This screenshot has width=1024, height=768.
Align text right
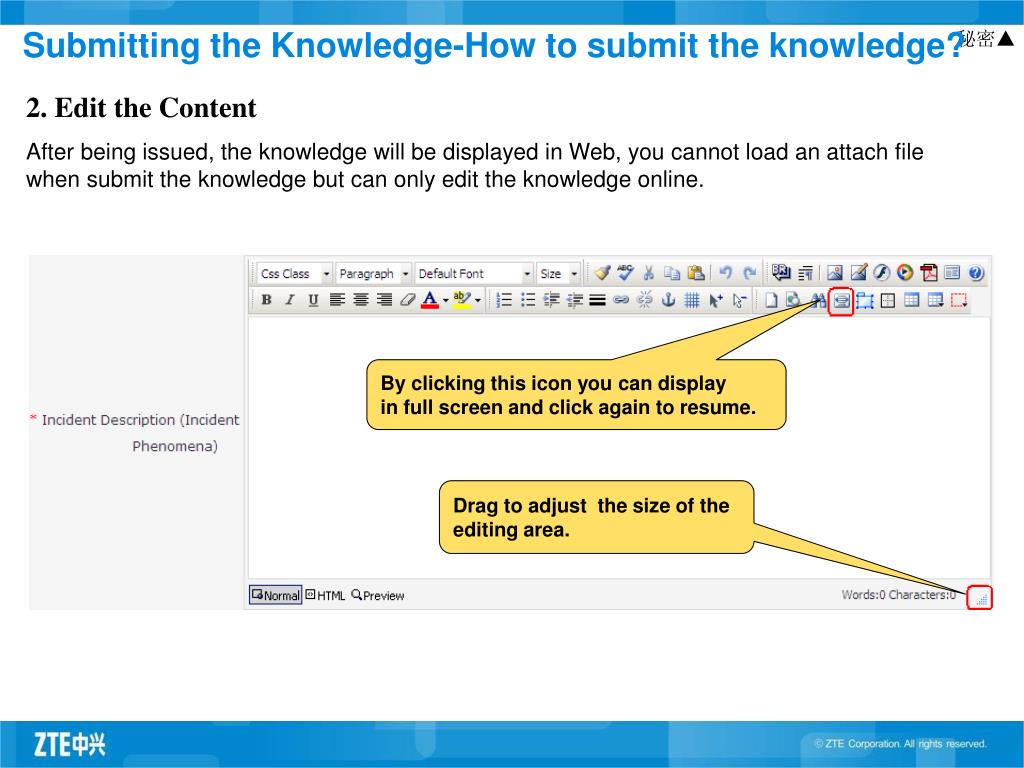pyautogui.click(x=385, y=300)
